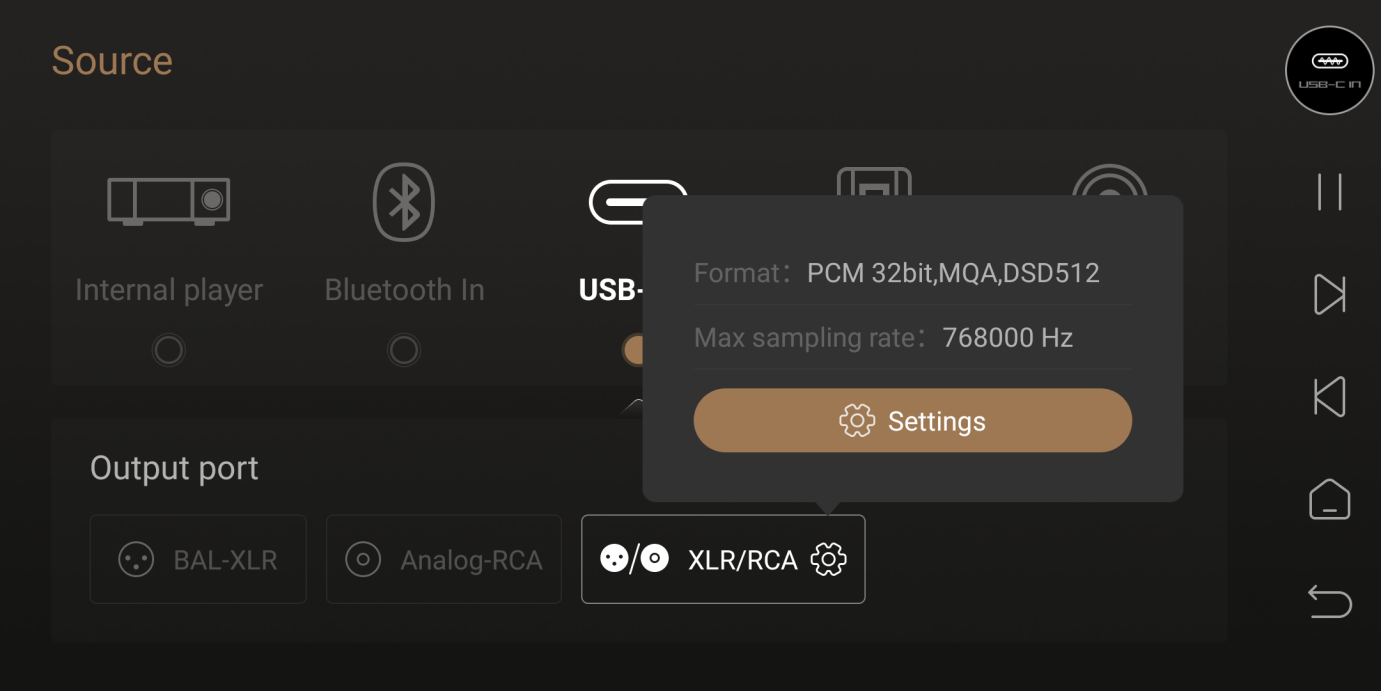
Task: Select the Internal player device icon
Action: click(169, 201)
